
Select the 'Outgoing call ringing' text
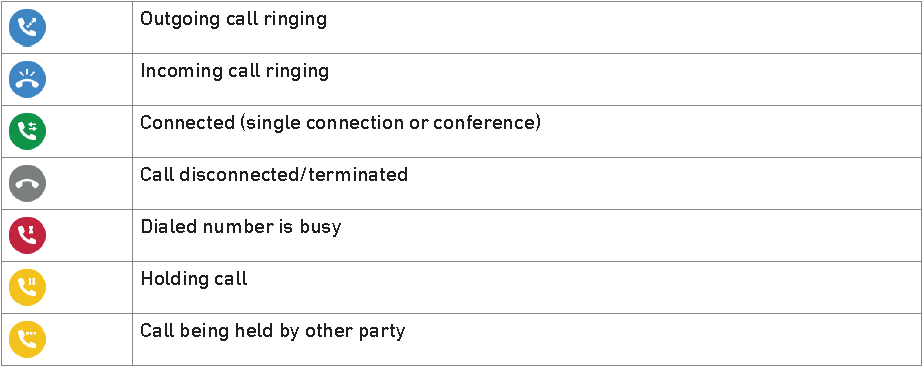click(233, 19)
